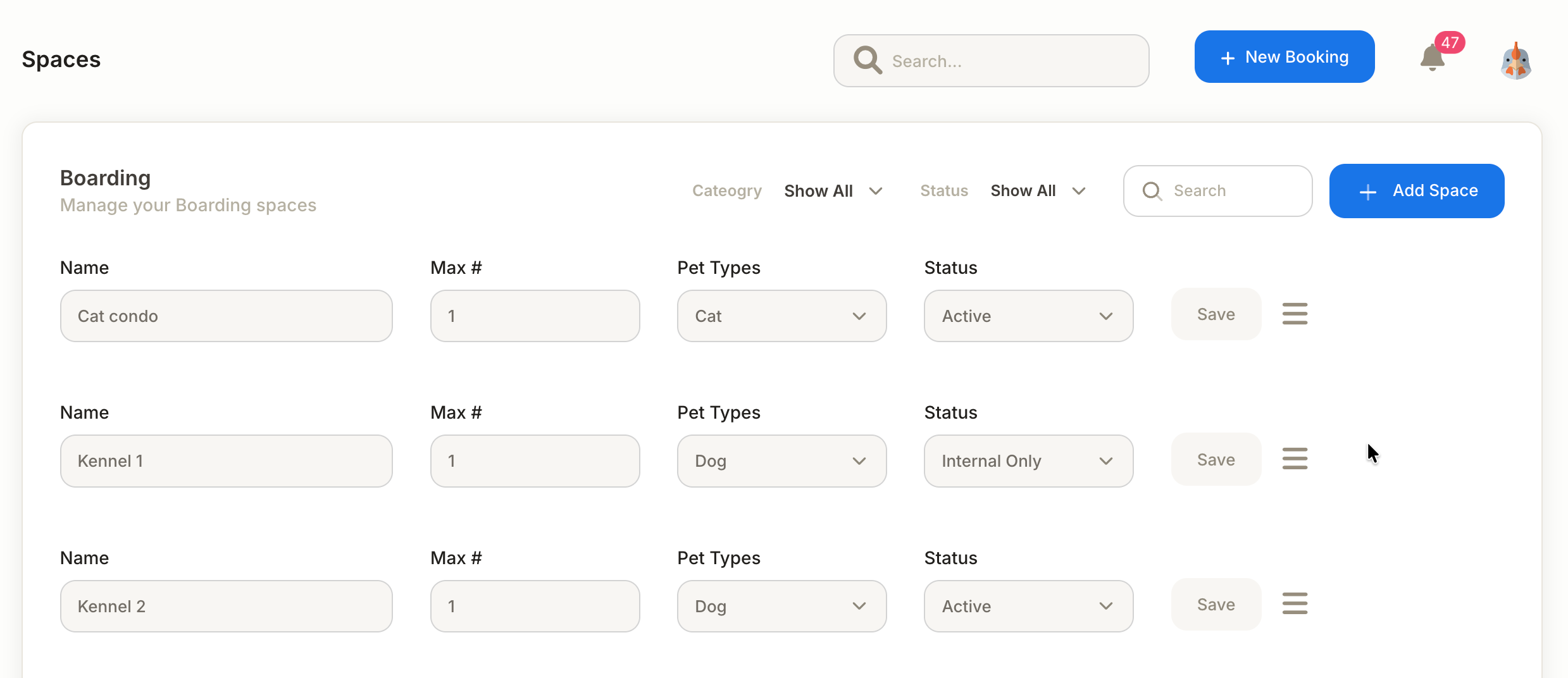Screen dimensions: 1568x678
Task: Save the Cat condo space
Action: coord(1216,314)
